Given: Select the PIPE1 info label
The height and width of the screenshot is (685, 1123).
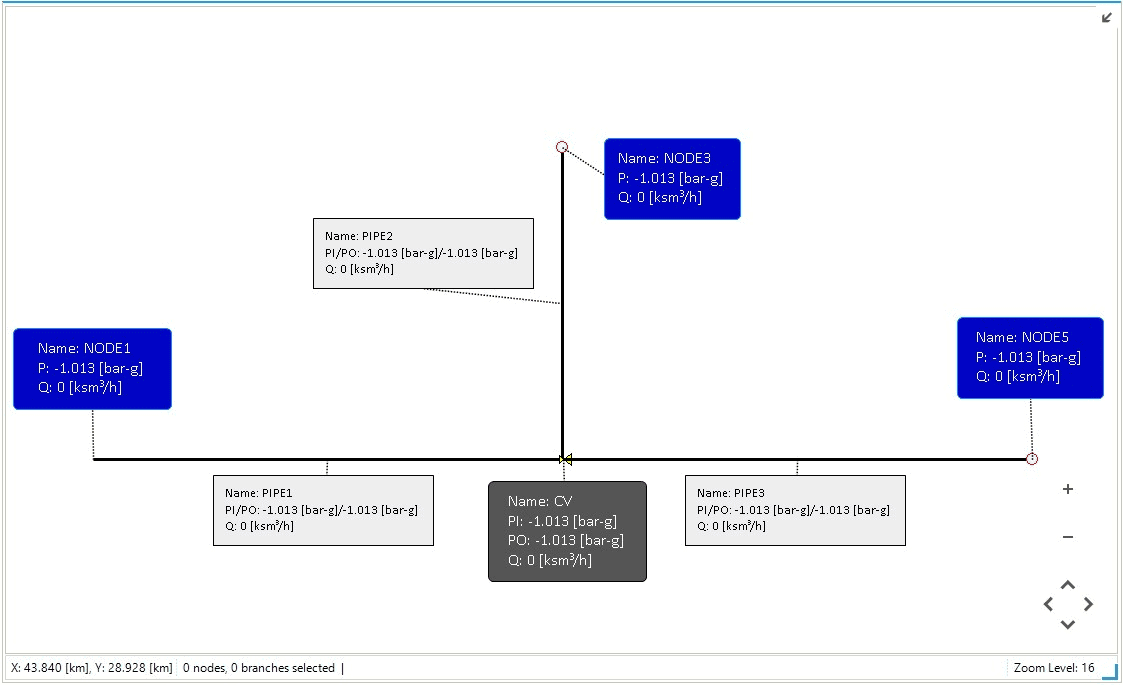Looking at the screenshot, I should pyautogui.click(x=323, y=510).
